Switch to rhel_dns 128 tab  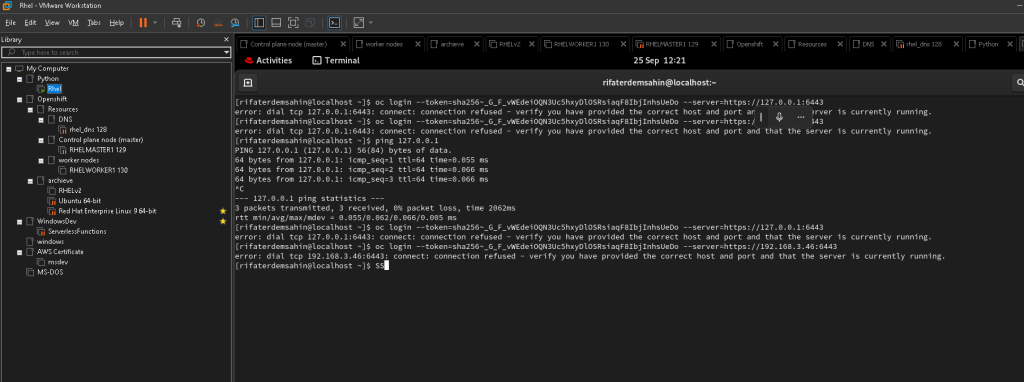(x=923, y=44)
